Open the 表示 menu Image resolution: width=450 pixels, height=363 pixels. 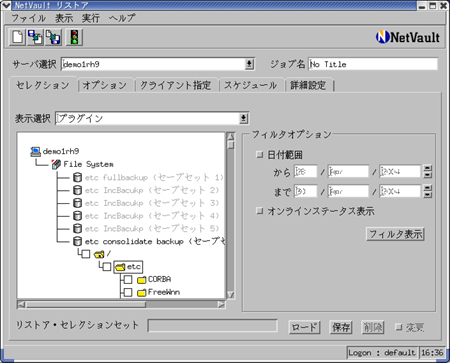(x=64, y=18)
